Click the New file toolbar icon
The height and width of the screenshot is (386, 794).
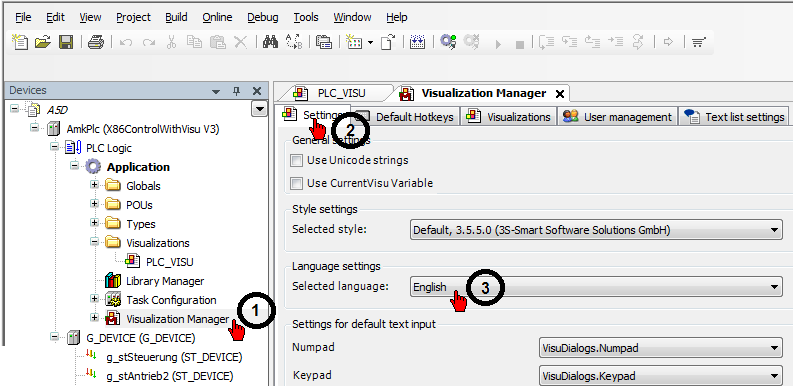click(20, 42)
